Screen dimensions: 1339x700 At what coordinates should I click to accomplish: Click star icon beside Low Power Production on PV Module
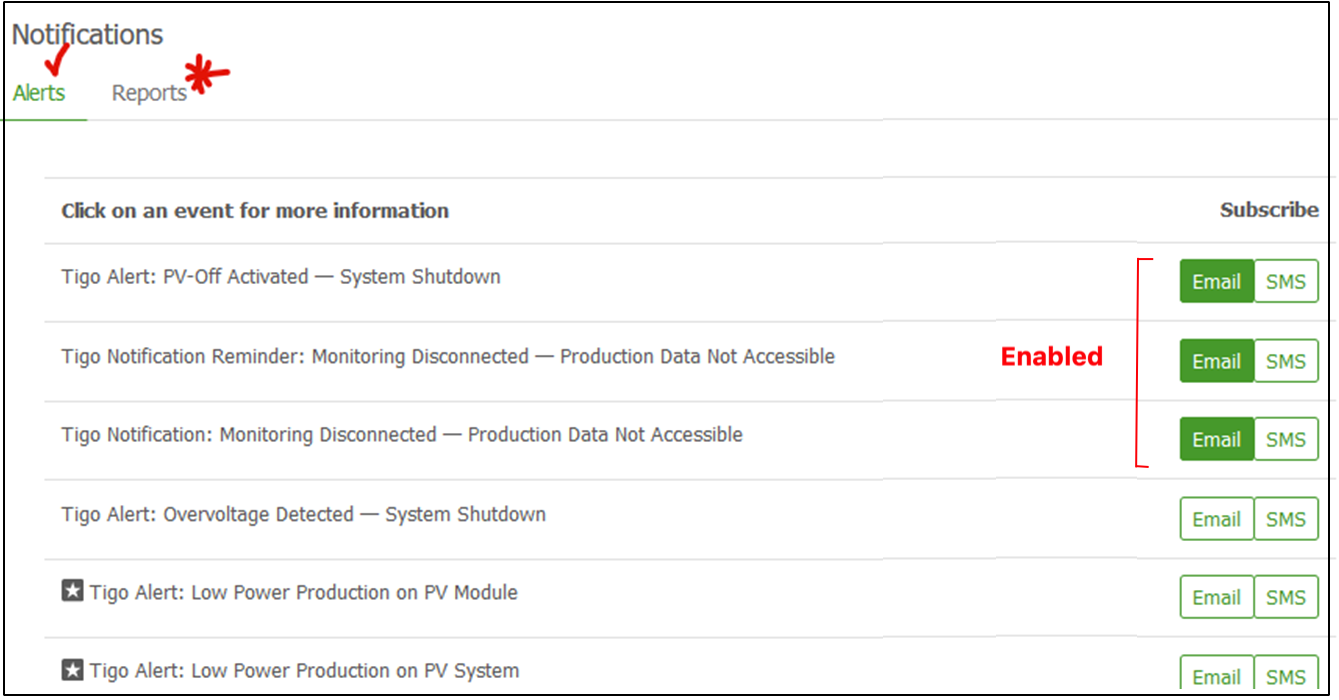(72, 592)
